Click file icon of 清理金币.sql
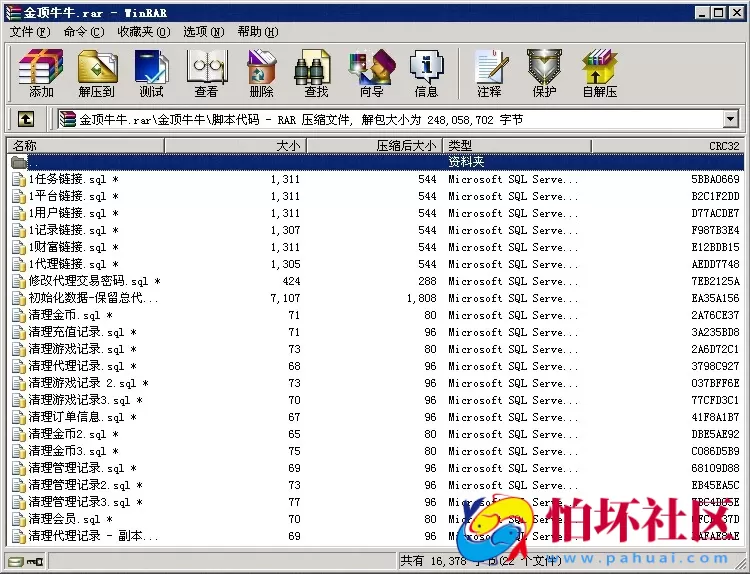Image resolution: width=750 pixels, height=574 pixels. point(19,316)
